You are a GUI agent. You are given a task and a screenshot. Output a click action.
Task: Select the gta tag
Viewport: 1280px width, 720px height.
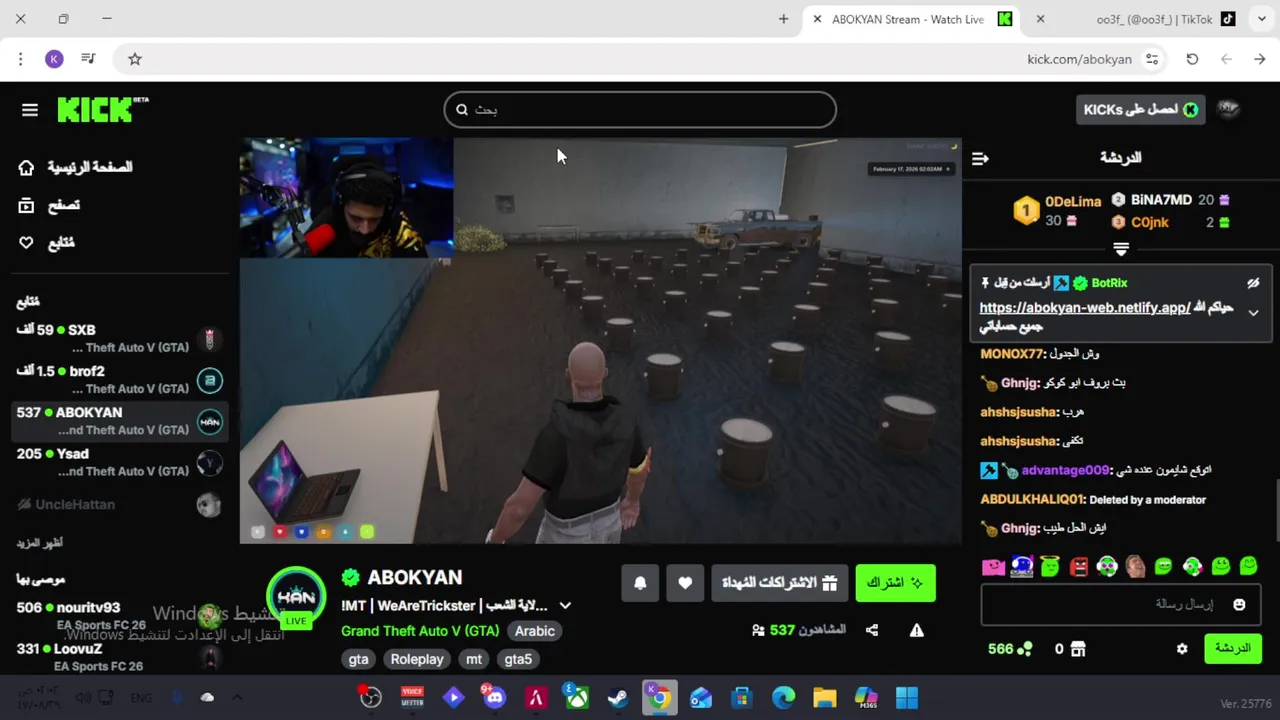click(358, 659)
